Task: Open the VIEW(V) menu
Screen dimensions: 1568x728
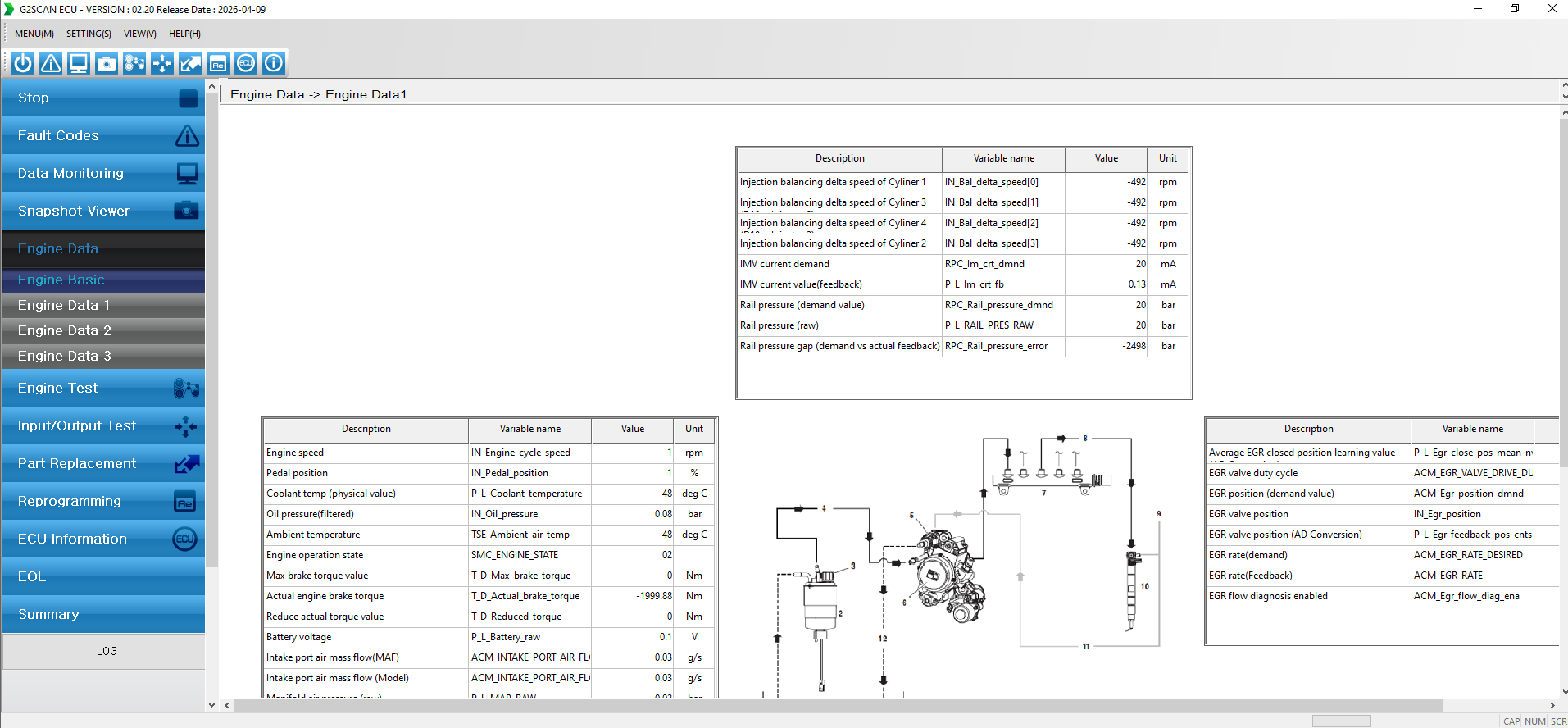Action: tap(140, 34)
